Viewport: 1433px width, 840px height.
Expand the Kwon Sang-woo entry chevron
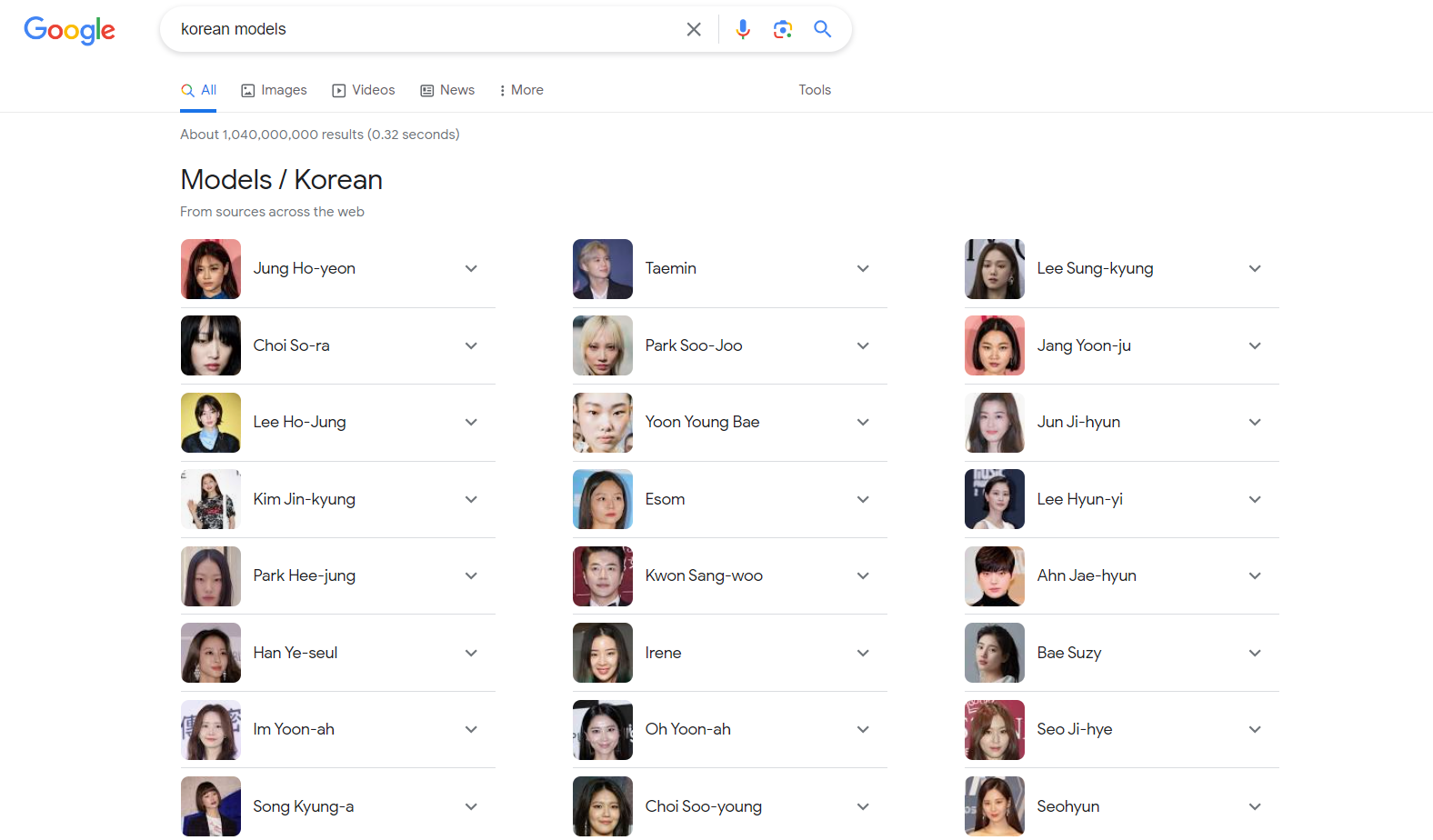[x=863, y=576]
